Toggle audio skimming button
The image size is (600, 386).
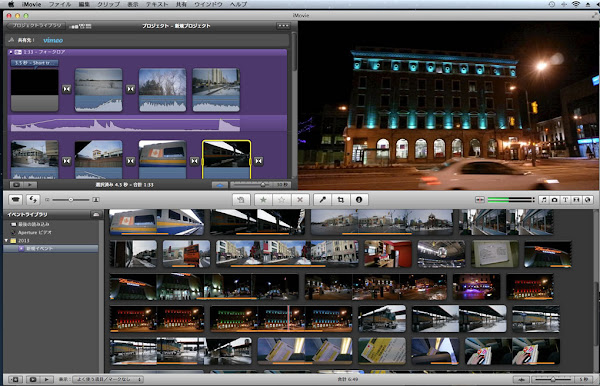click(x=479, y=200)
